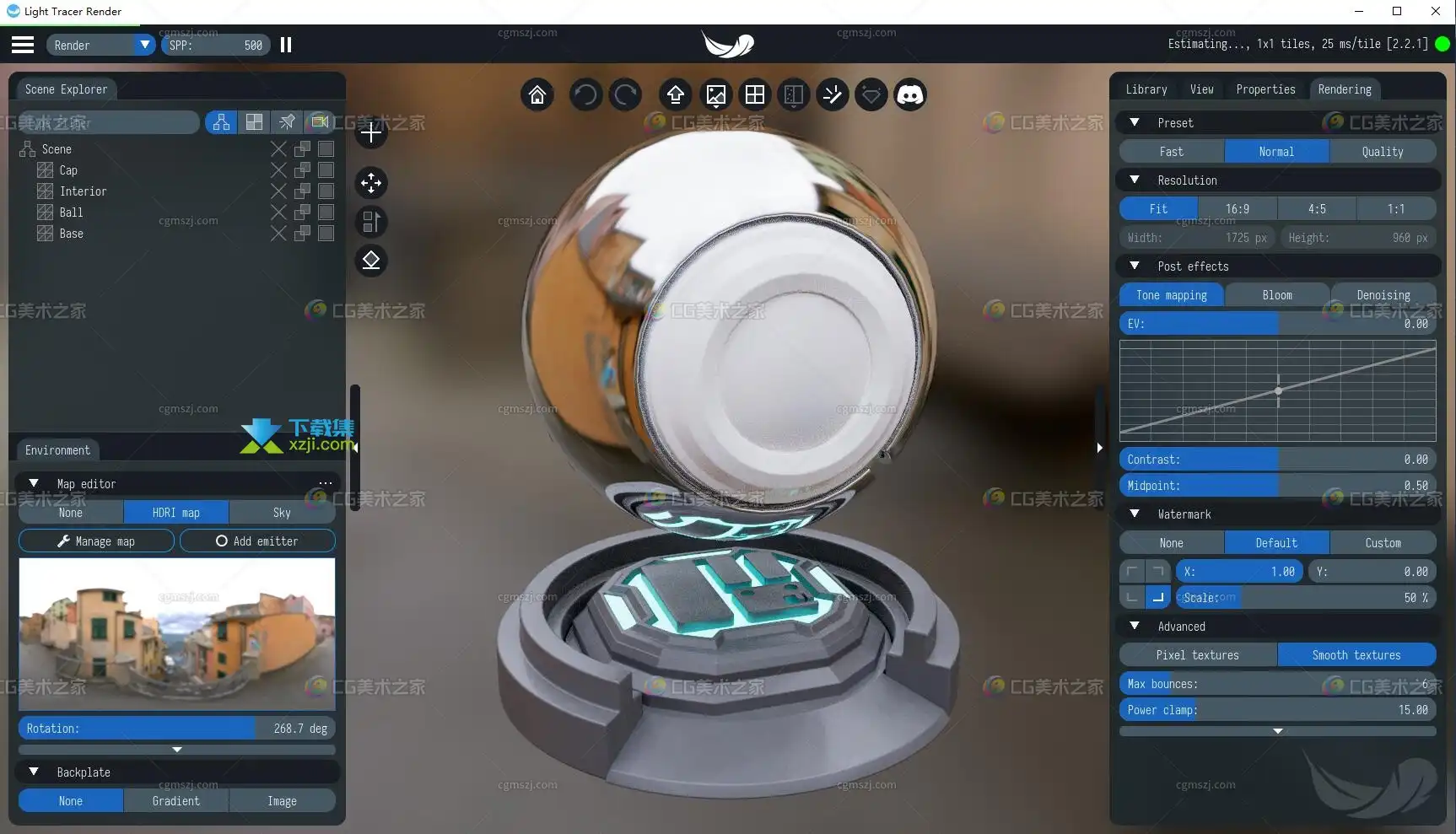The height and width of the screenshot is (834, 1456).
Task: Select Pixel textures option
Action: [x=1197, y=655]
